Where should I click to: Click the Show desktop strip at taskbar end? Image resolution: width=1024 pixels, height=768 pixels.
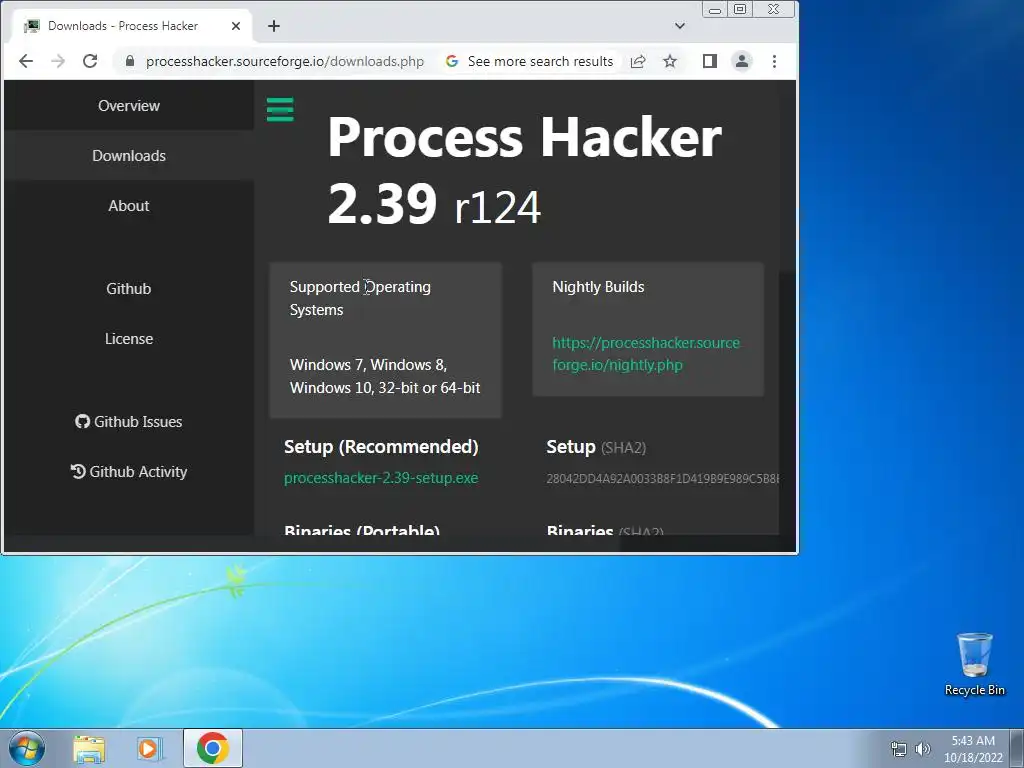pyautogui.click(x=1017, y=748)
